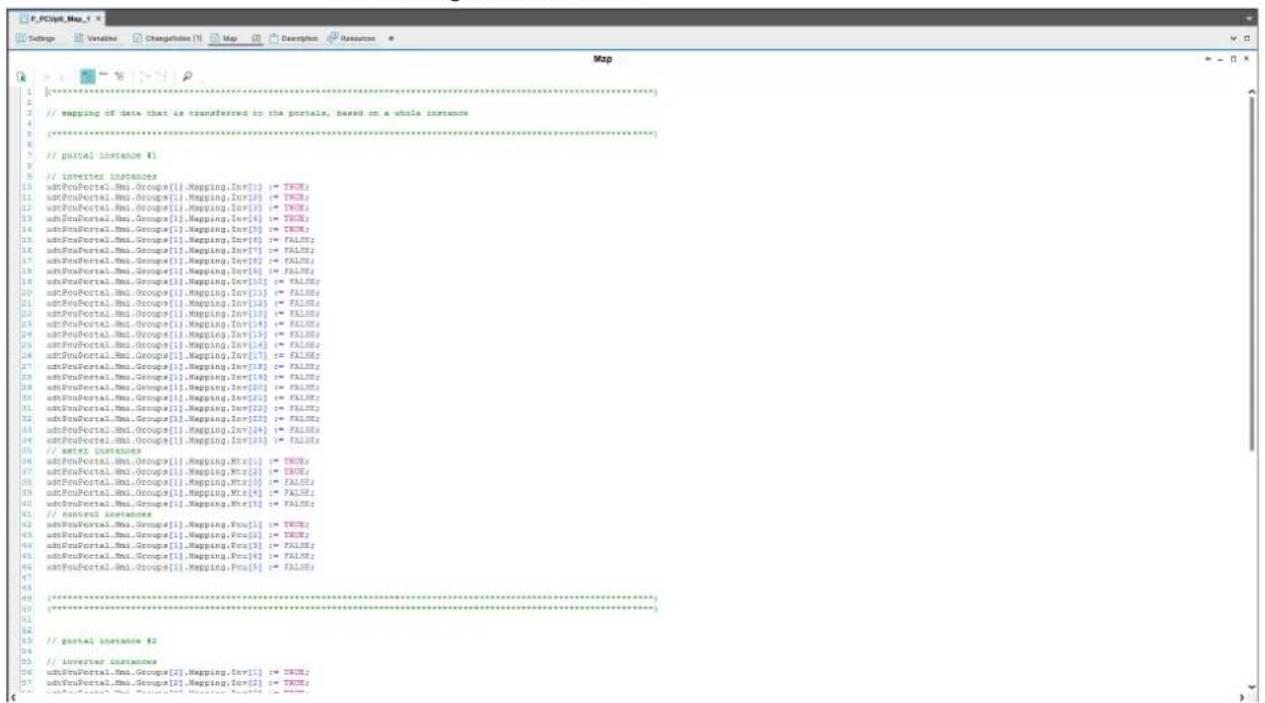The width and height of the screenshot is (1265, 703).
Task: Click the scroll down arrow
Action: pyautogui.click(x=1252, y=685)
